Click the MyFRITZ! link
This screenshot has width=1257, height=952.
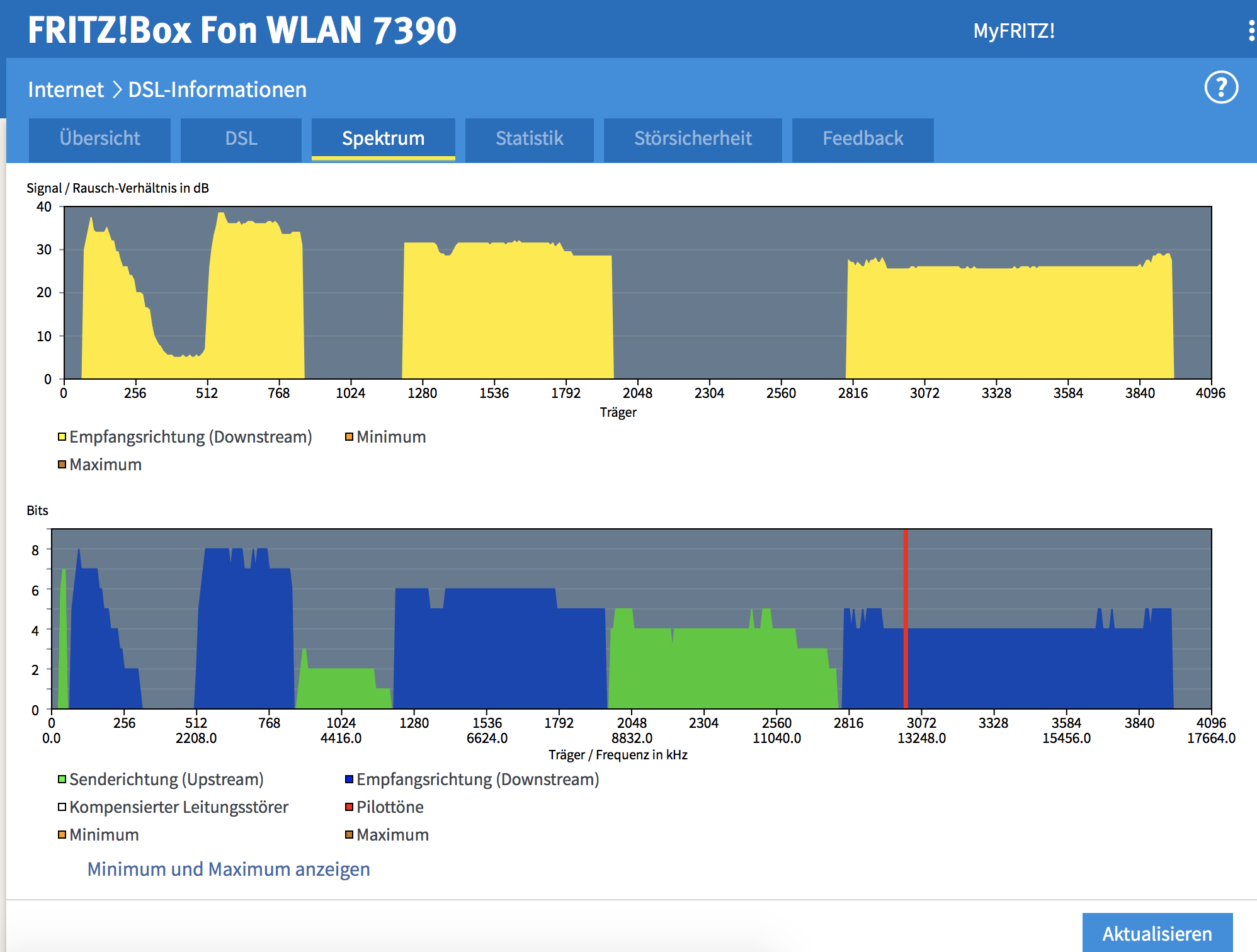coord(1013,31)
